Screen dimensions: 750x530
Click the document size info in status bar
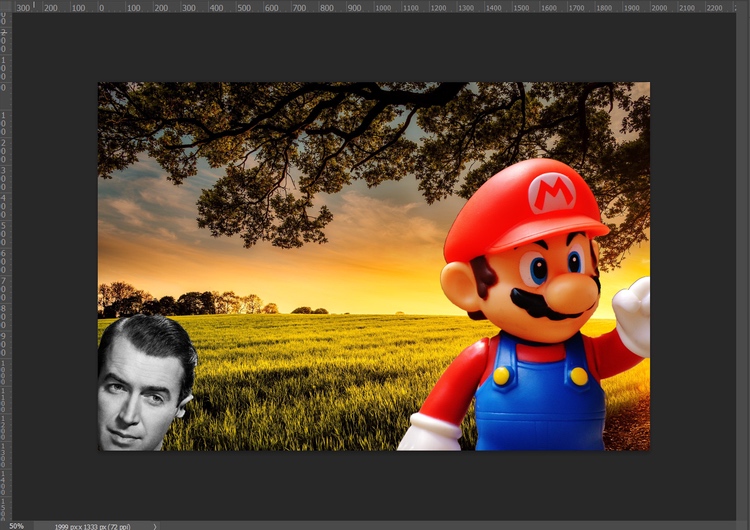[92, 526]
